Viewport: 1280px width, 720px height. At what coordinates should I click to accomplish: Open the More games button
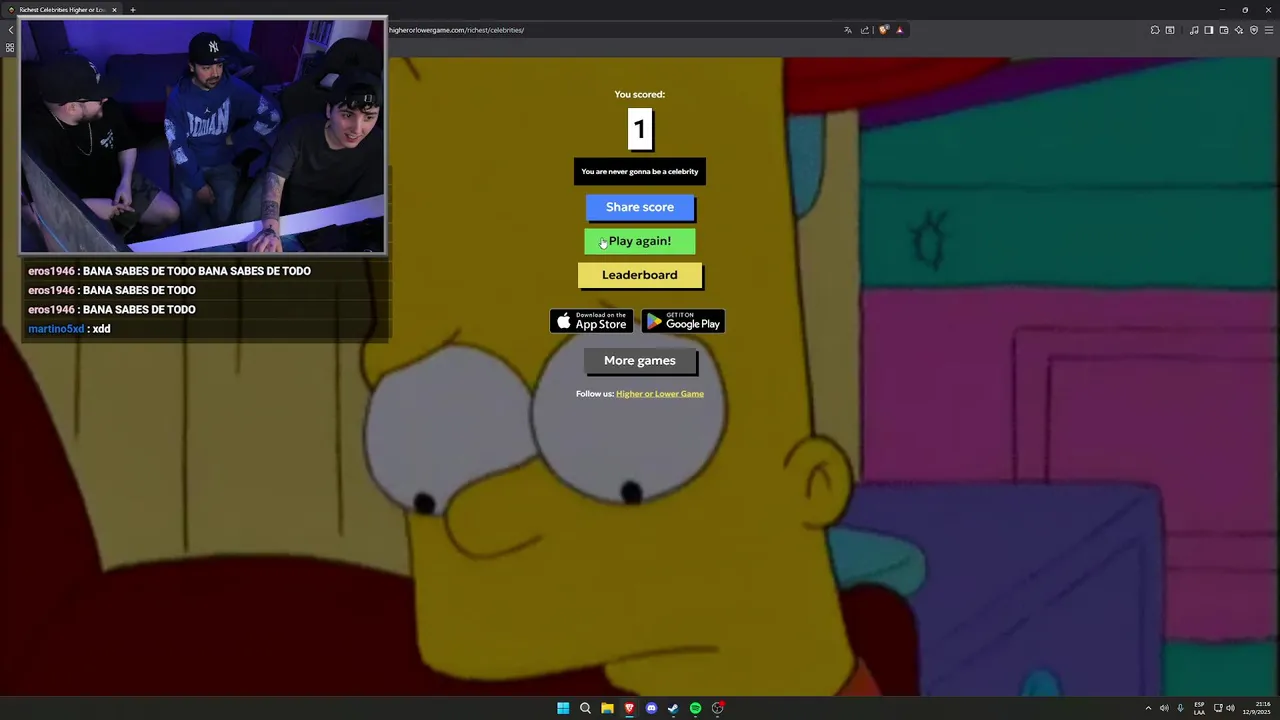pyautogui.click(x=640, y=361)
